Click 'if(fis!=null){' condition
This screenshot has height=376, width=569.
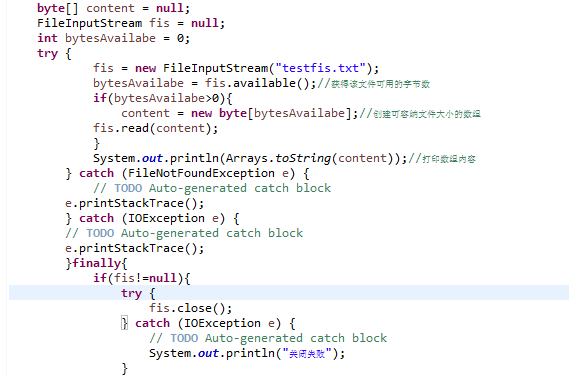(142, 278)
